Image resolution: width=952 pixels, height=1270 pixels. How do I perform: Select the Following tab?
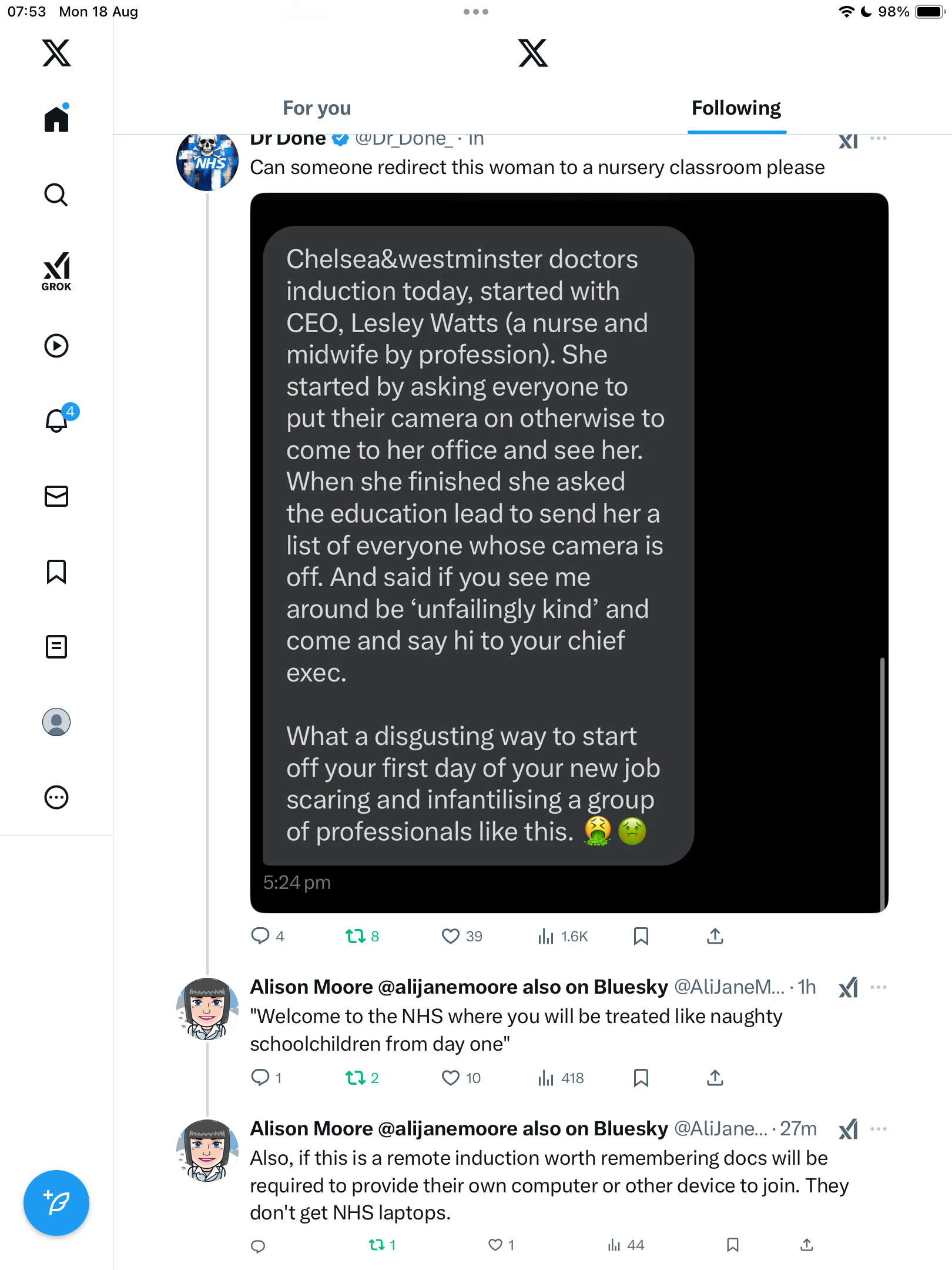pyautogui.click(x=736, y=108)
